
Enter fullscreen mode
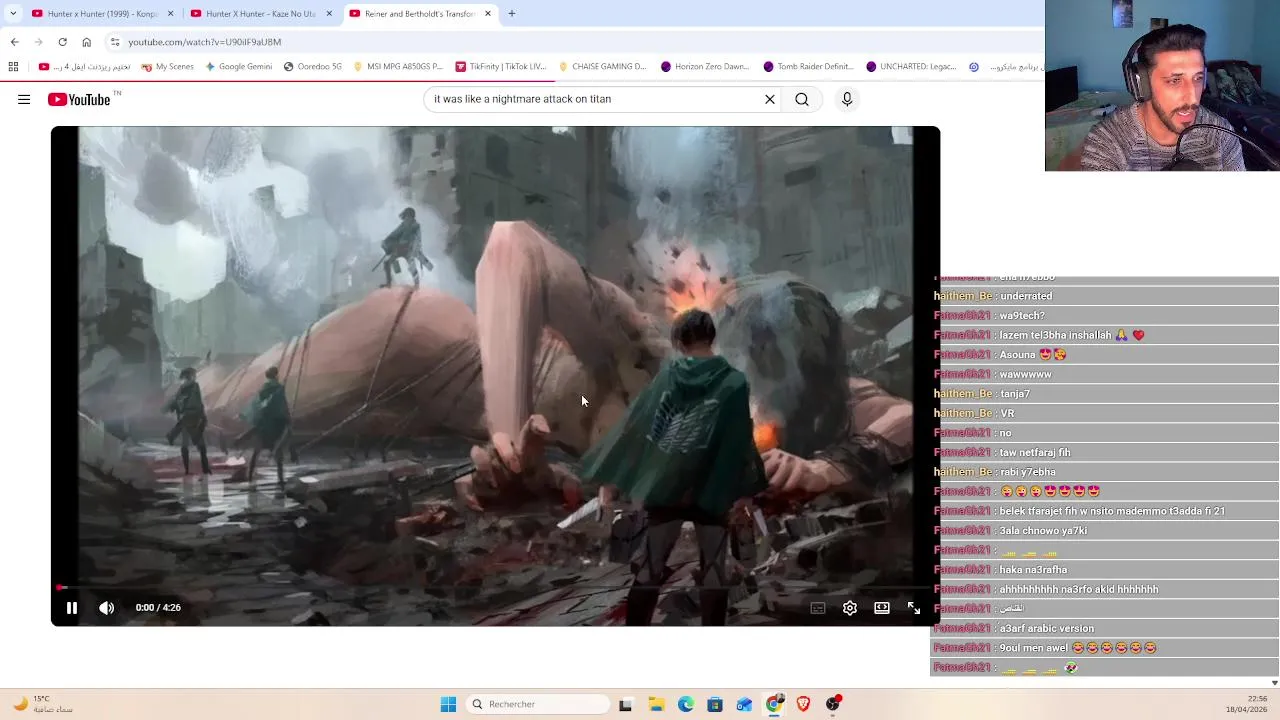(x=913, y=607)
